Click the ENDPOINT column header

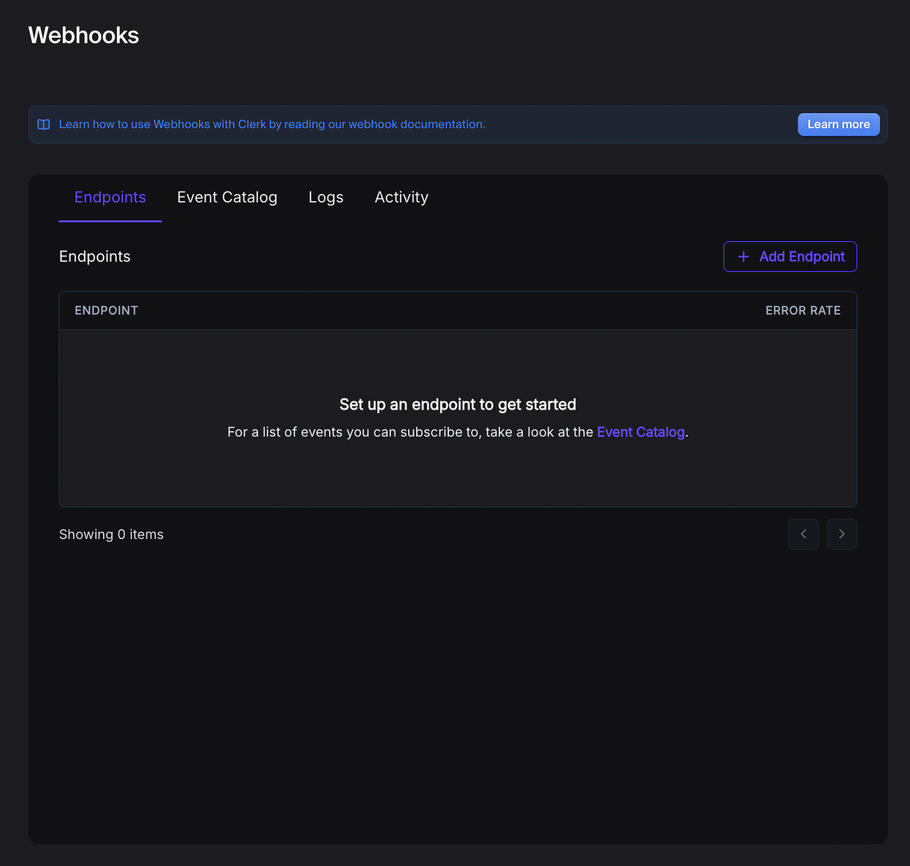click(106, 310)
